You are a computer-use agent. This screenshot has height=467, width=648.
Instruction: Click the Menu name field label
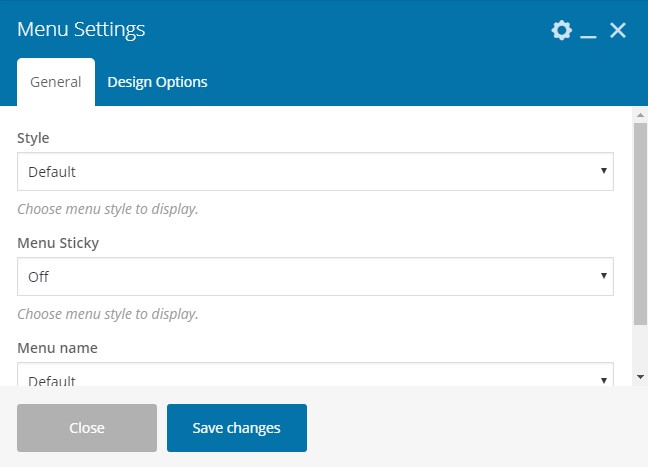click(x=57, y=348)
